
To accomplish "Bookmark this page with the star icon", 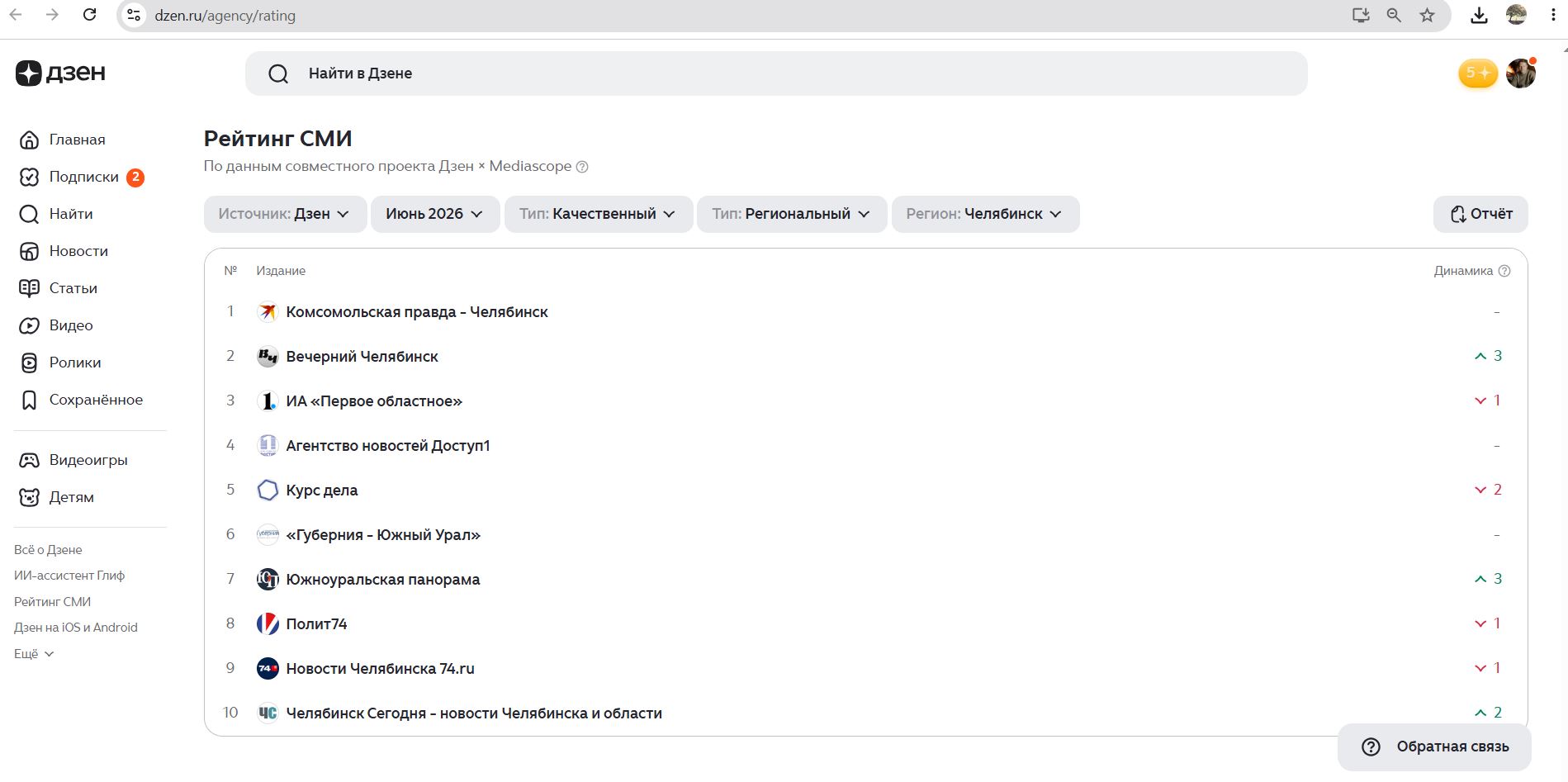I will pos(1427,15).
